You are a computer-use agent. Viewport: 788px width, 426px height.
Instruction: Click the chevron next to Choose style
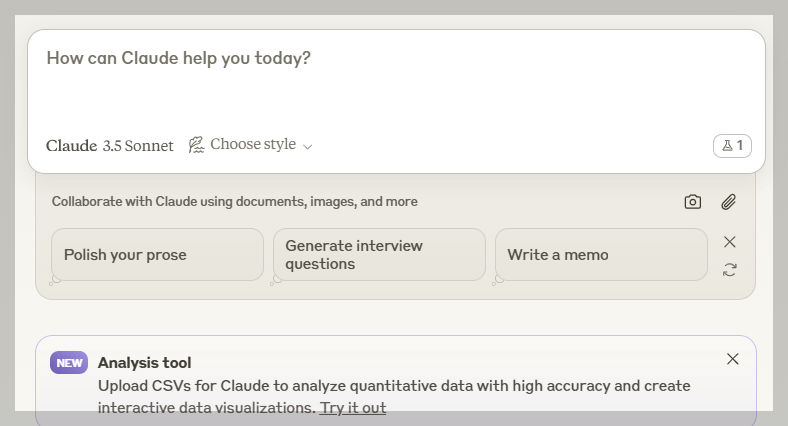click(x=308, y=147)
